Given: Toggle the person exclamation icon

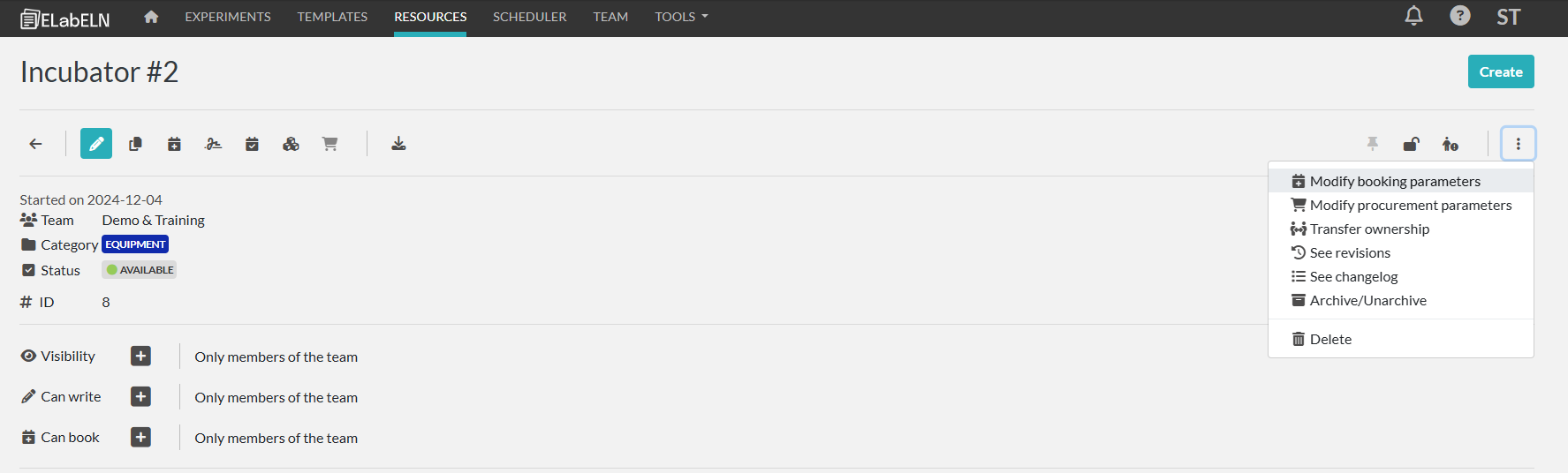Looking at the screenshot, I should coord(1450,144).
